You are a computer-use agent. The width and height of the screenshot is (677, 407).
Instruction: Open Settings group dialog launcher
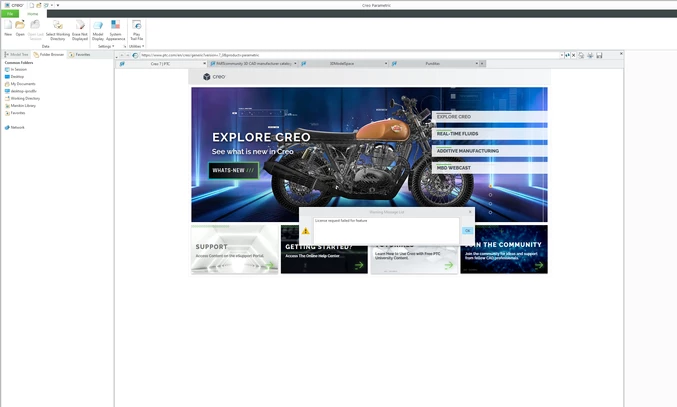pos(125,46)
